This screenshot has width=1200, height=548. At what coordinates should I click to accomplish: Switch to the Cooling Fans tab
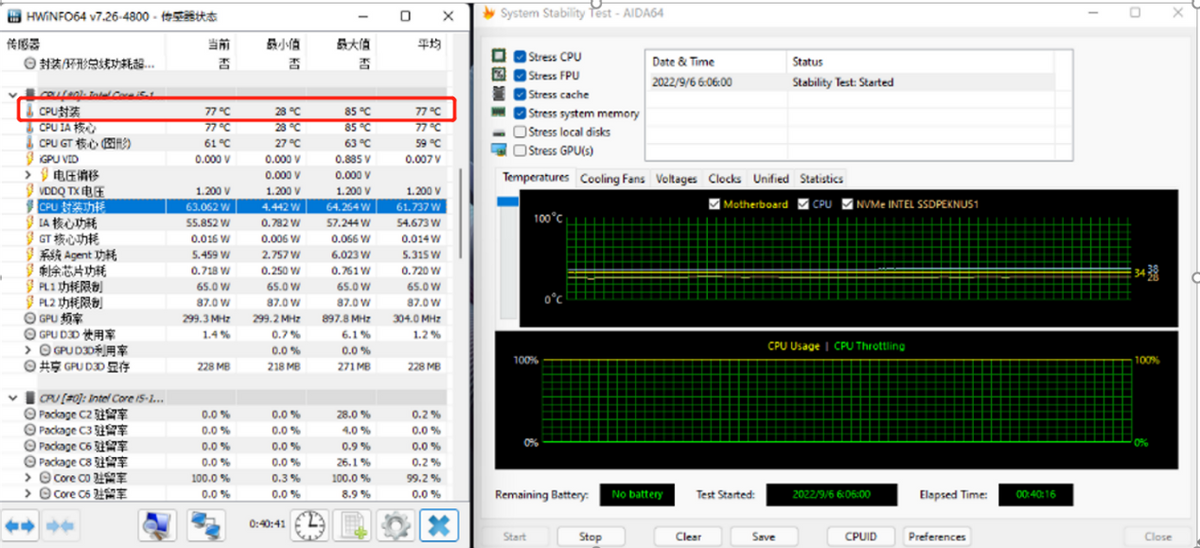point(613,179)
